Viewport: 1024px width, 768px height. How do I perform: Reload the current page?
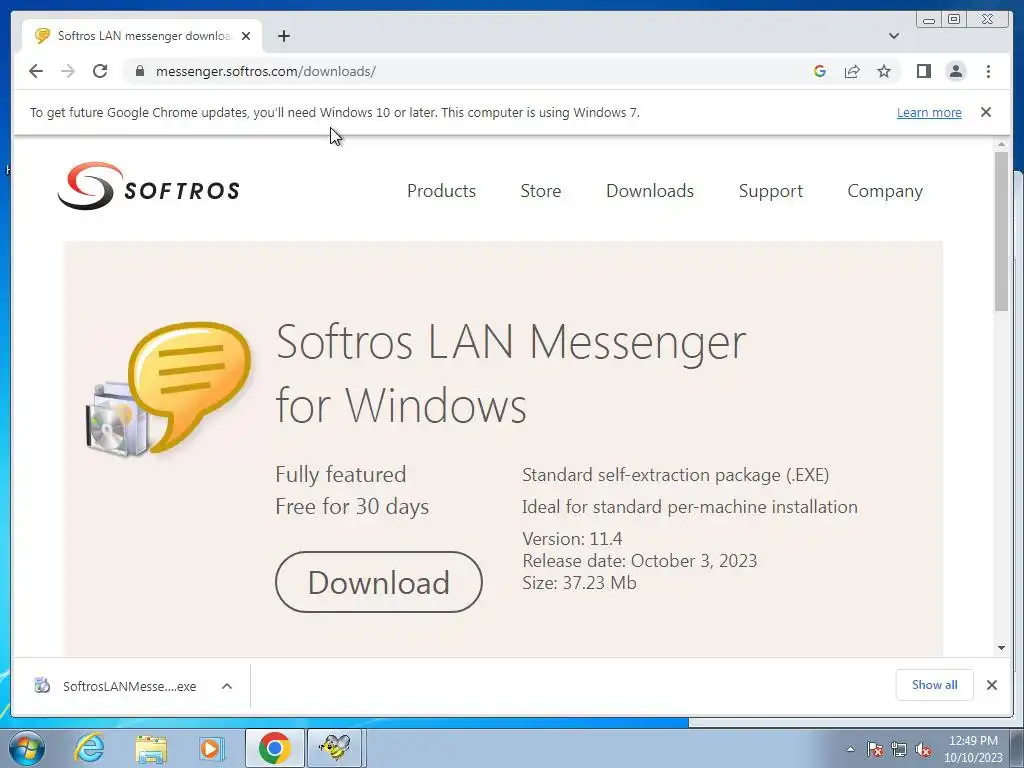pyautogui.click(x=100, y=71)
